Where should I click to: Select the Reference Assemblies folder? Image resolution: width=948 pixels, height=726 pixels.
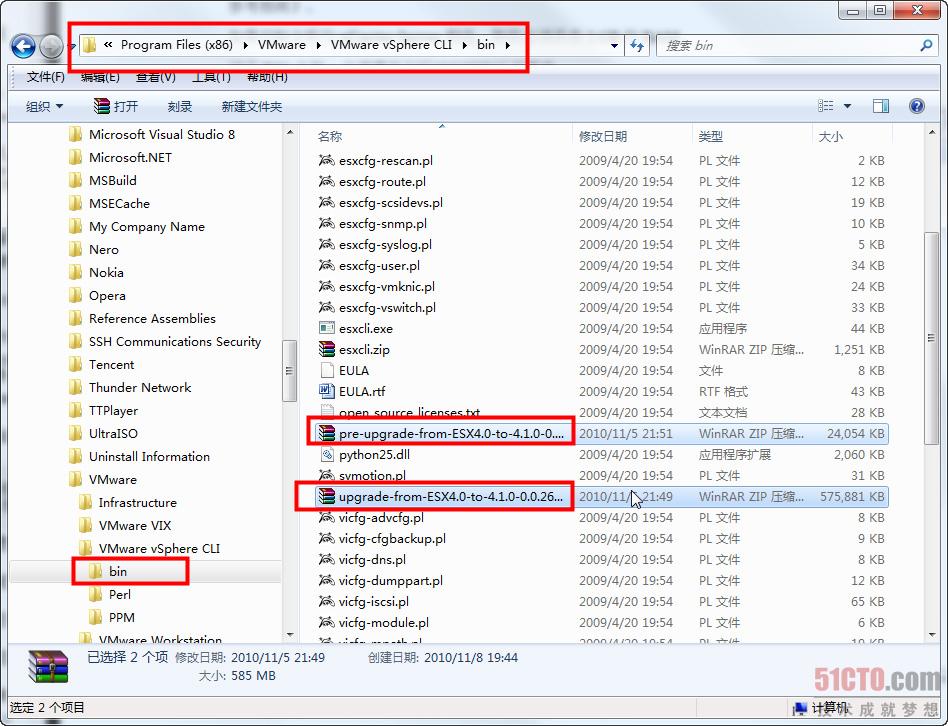(142, 318)
